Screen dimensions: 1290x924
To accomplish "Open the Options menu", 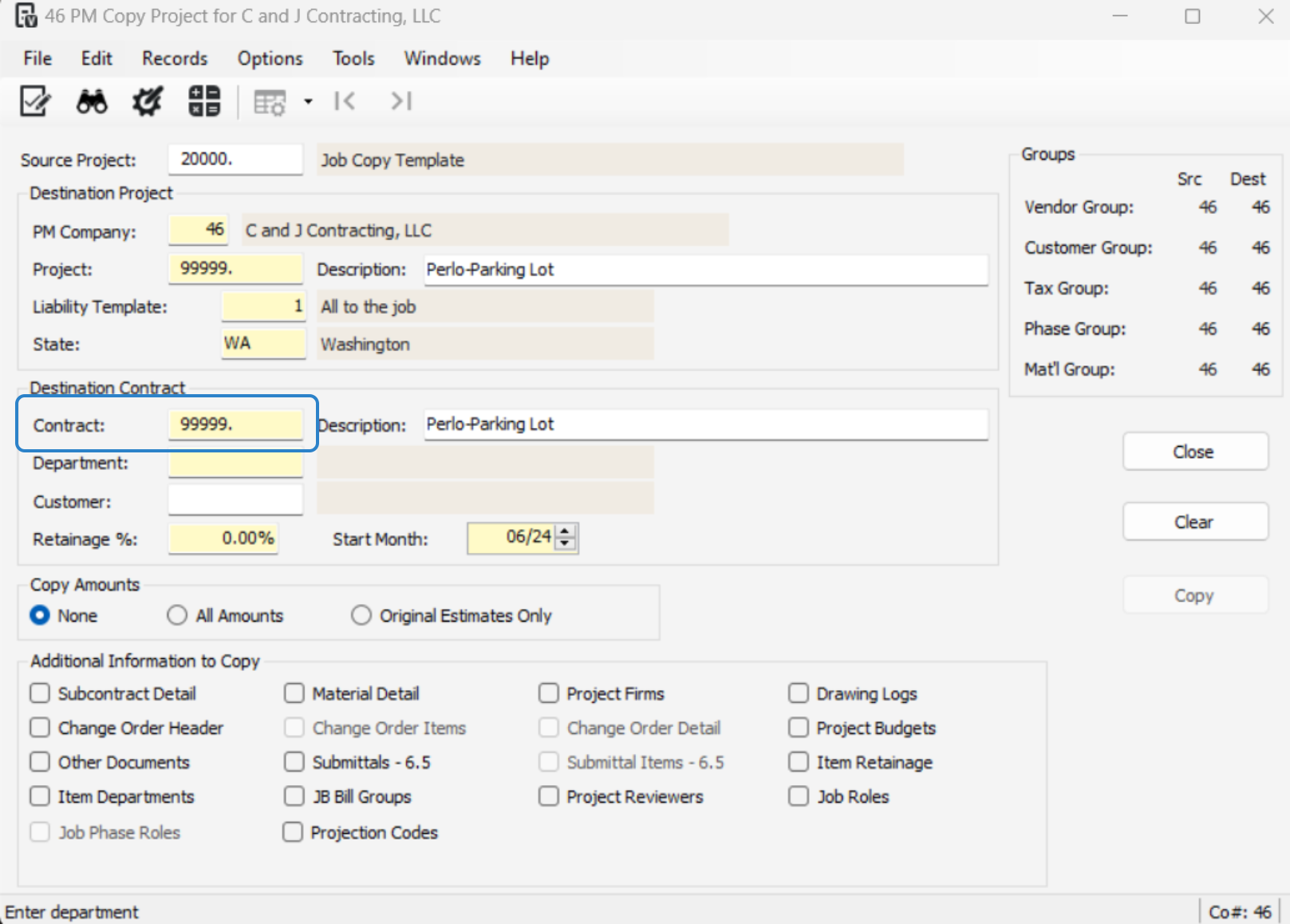I will (270, 58).
